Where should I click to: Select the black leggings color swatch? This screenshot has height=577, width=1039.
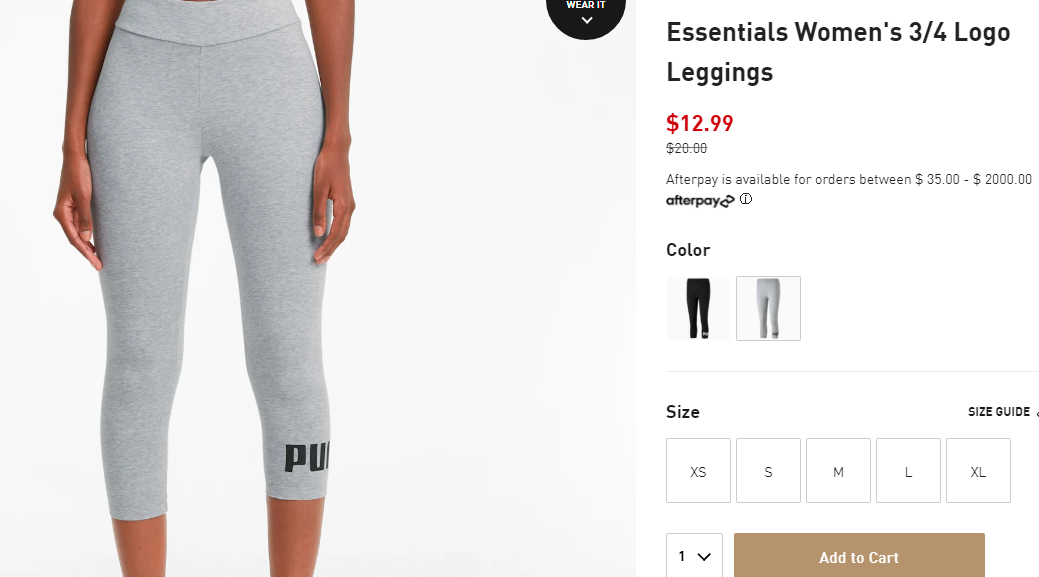(x=698, y=309)
